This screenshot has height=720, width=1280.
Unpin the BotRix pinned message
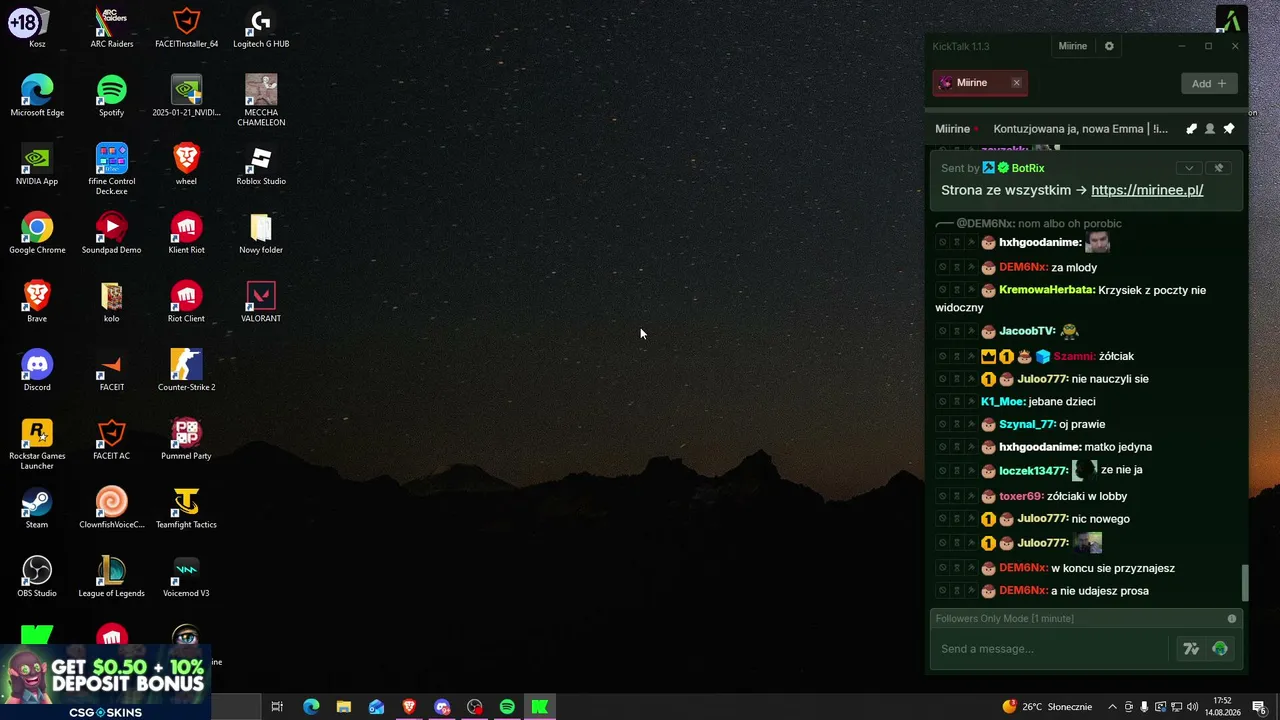point(1219,168)
